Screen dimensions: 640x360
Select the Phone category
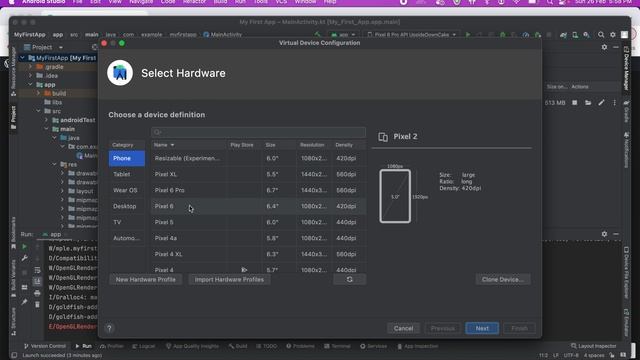tap(127, 158)
